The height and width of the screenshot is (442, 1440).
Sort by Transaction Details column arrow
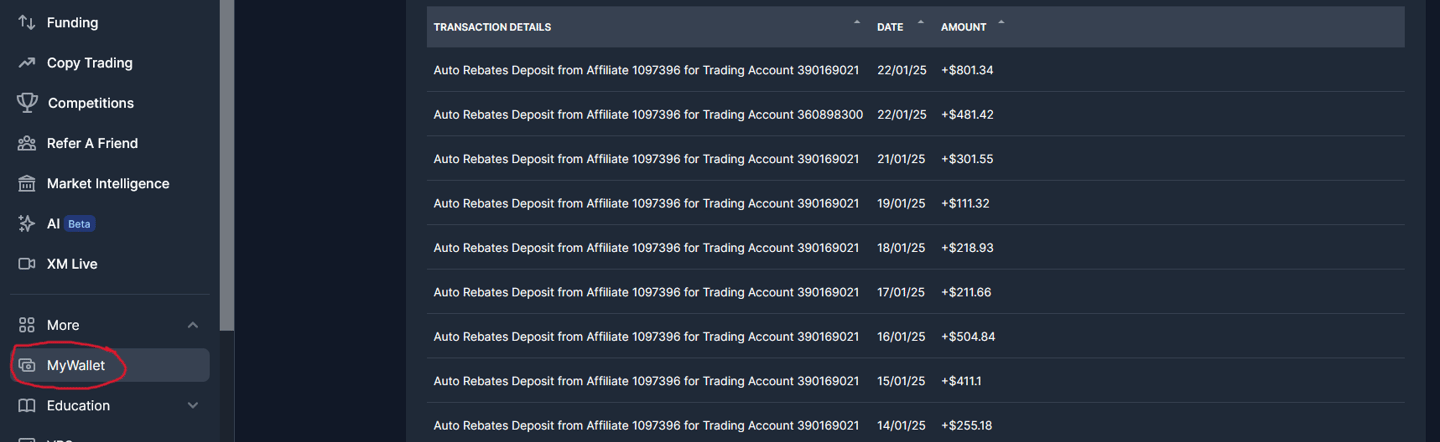click(x=857, y=22)
